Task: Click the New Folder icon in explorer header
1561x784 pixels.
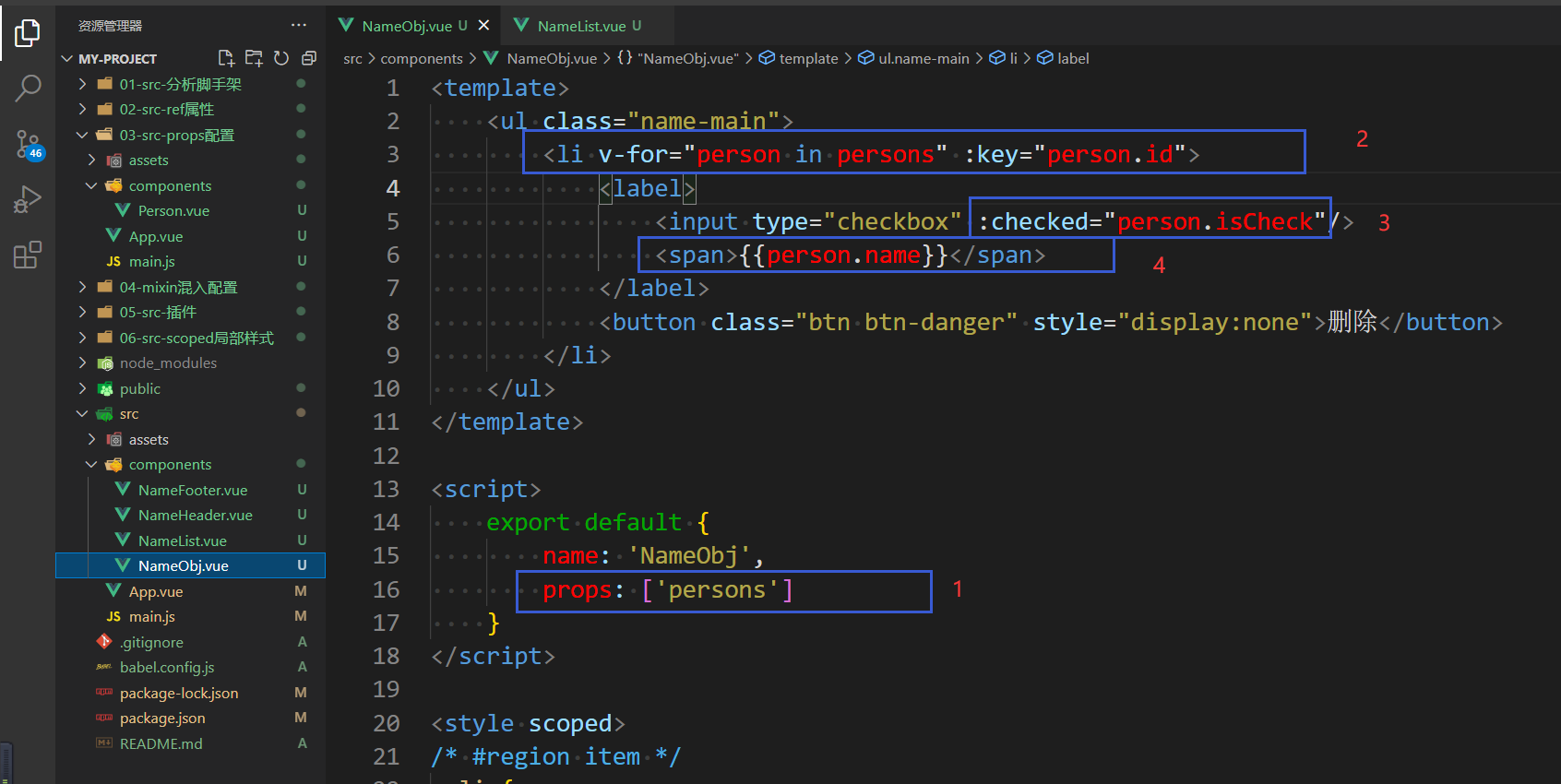Action: pyautogui.click(x=254, y=58)
